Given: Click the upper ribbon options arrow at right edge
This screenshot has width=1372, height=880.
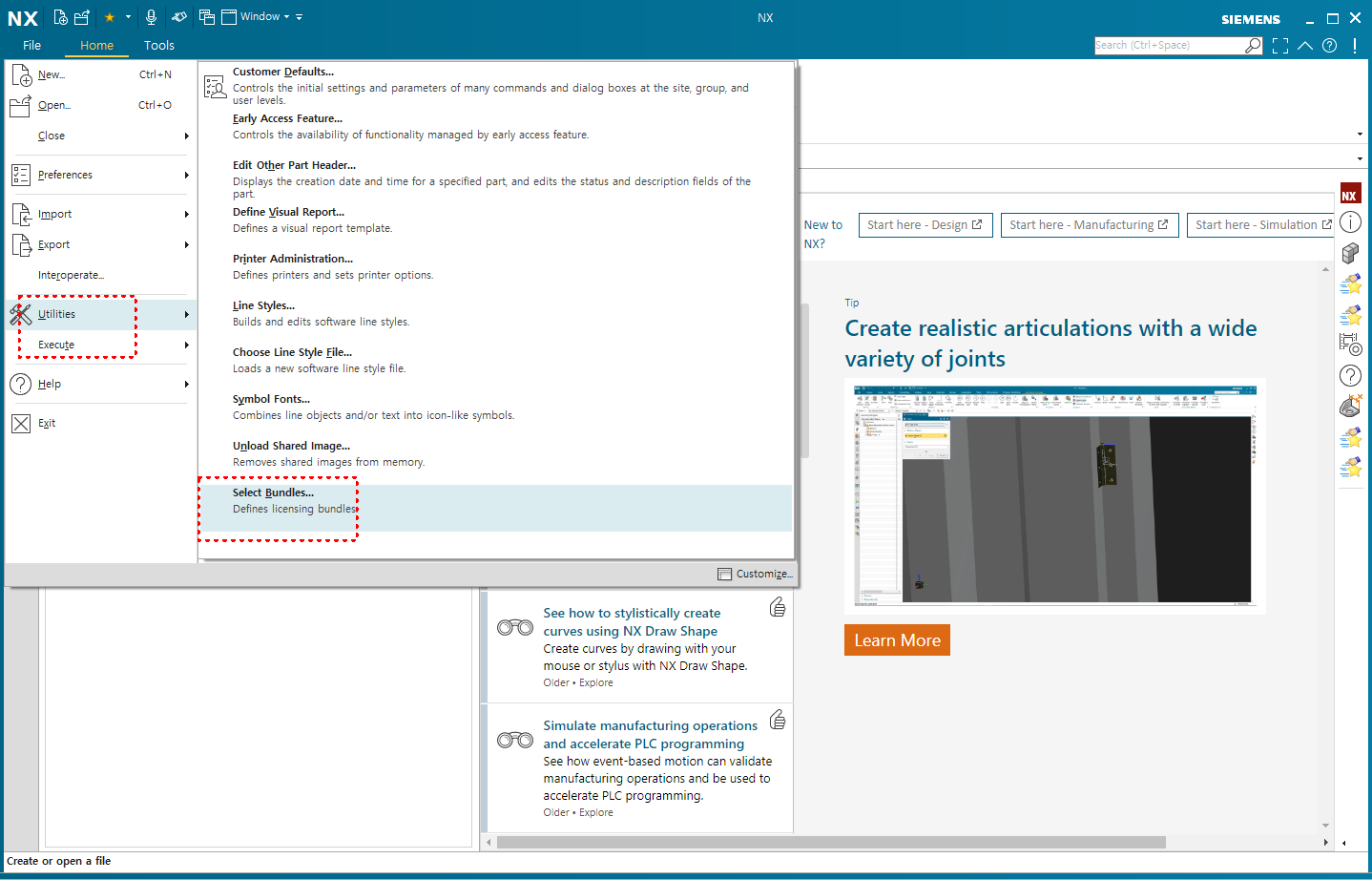Looking at the screenshot, I should (1360, 135).
